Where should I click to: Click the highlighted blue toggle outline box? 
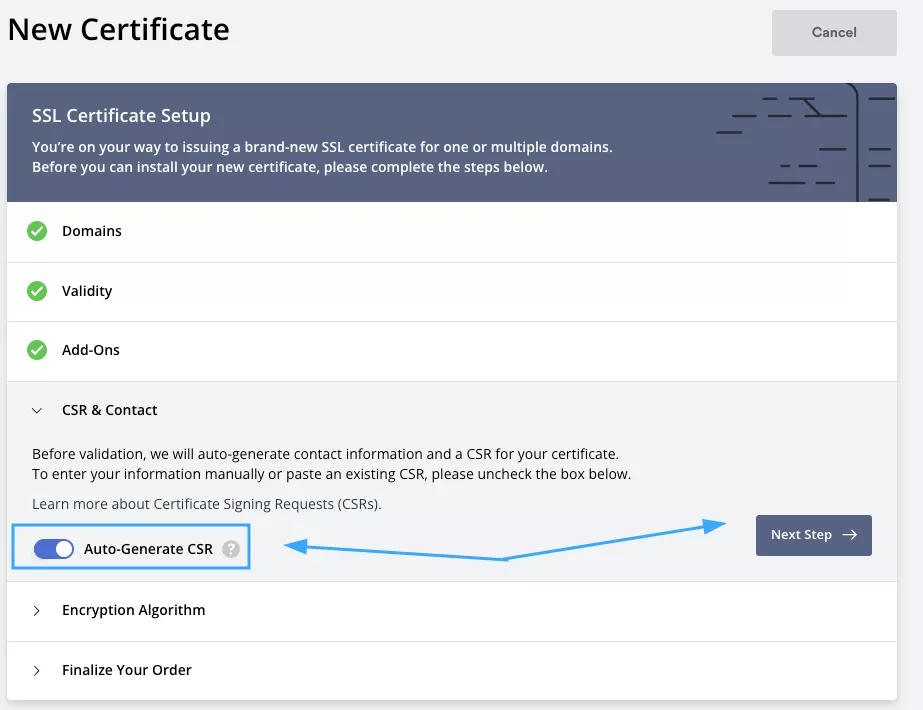tap(131, 548)
